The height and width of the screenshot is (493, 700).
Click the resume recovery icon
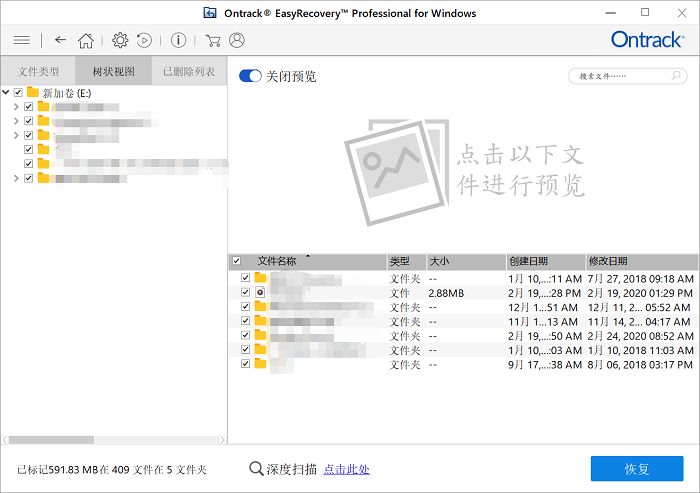click(144, 40)
